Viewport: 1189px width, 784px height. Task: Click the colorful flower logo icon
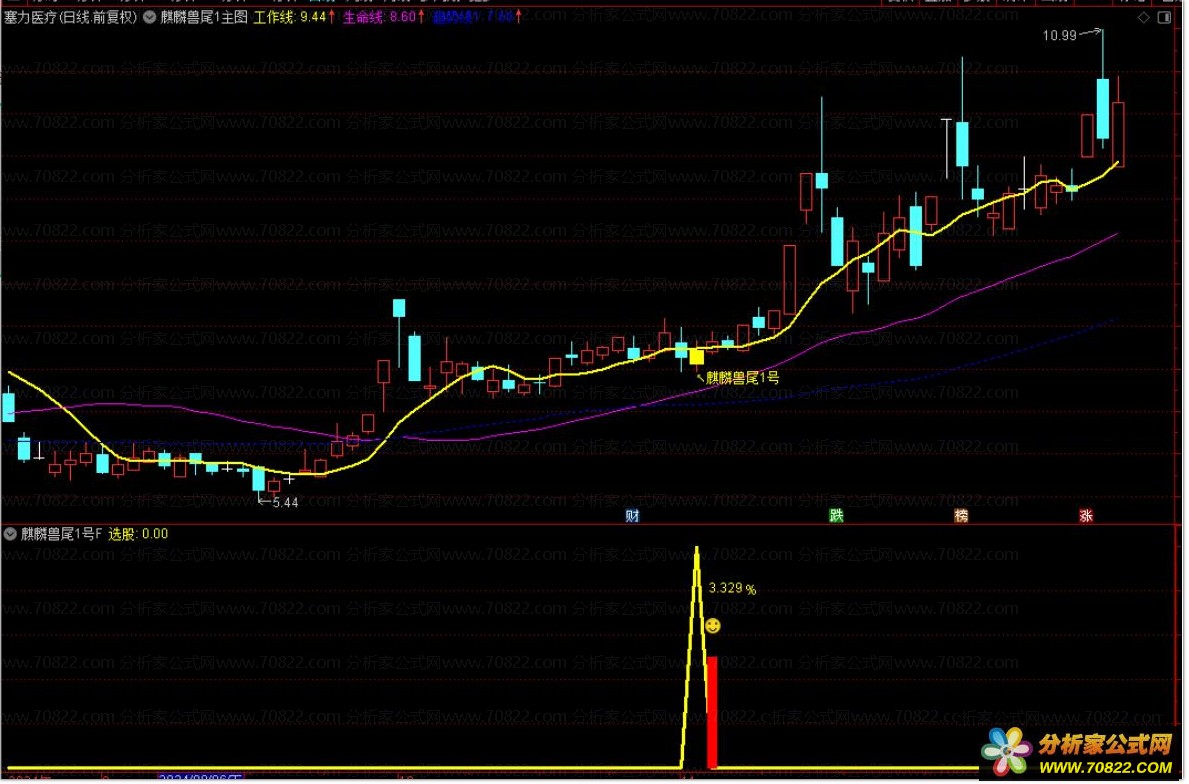pyautogui.click(x=1009, y=752)
